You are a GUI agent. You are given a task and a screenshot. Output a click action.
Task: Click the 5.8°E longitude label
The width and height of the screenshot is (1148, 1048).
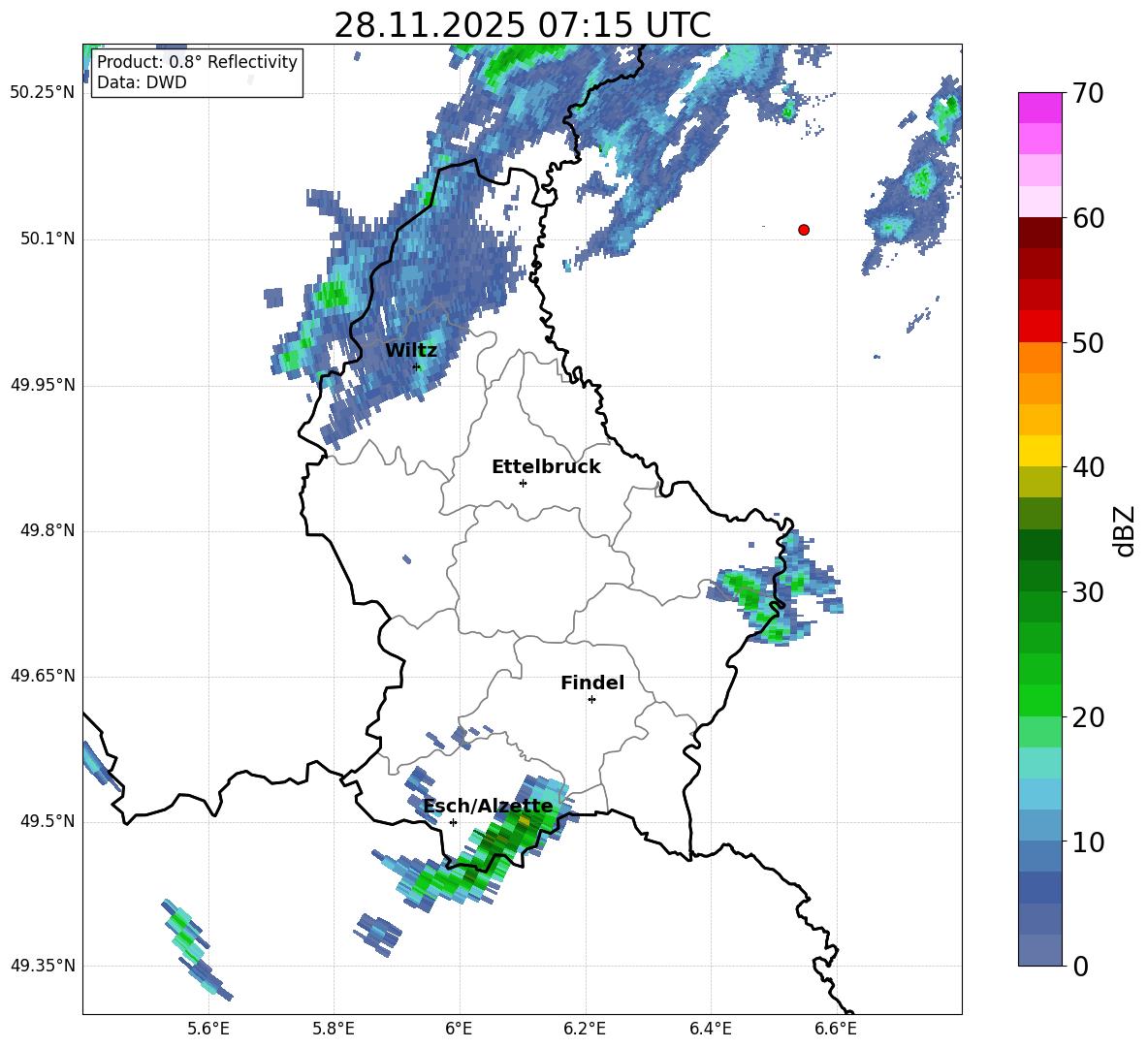[334, 1029]
